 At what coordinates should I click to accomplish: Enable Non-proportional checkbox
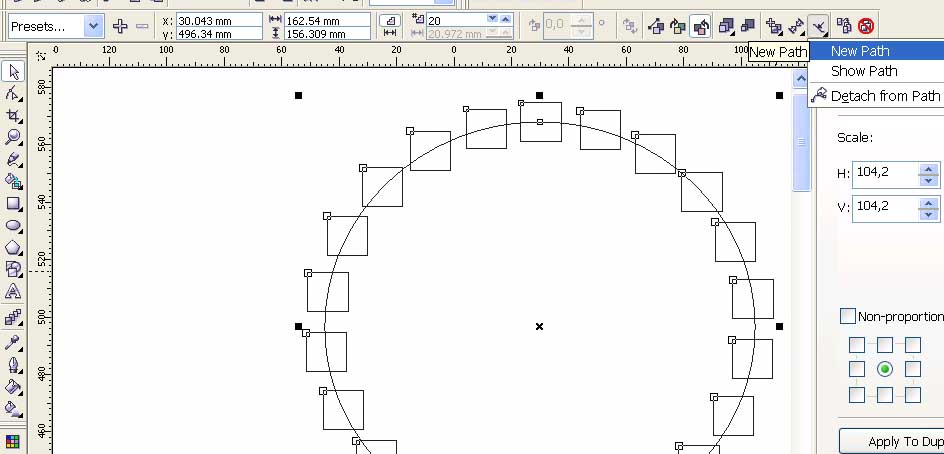[847, 316]
